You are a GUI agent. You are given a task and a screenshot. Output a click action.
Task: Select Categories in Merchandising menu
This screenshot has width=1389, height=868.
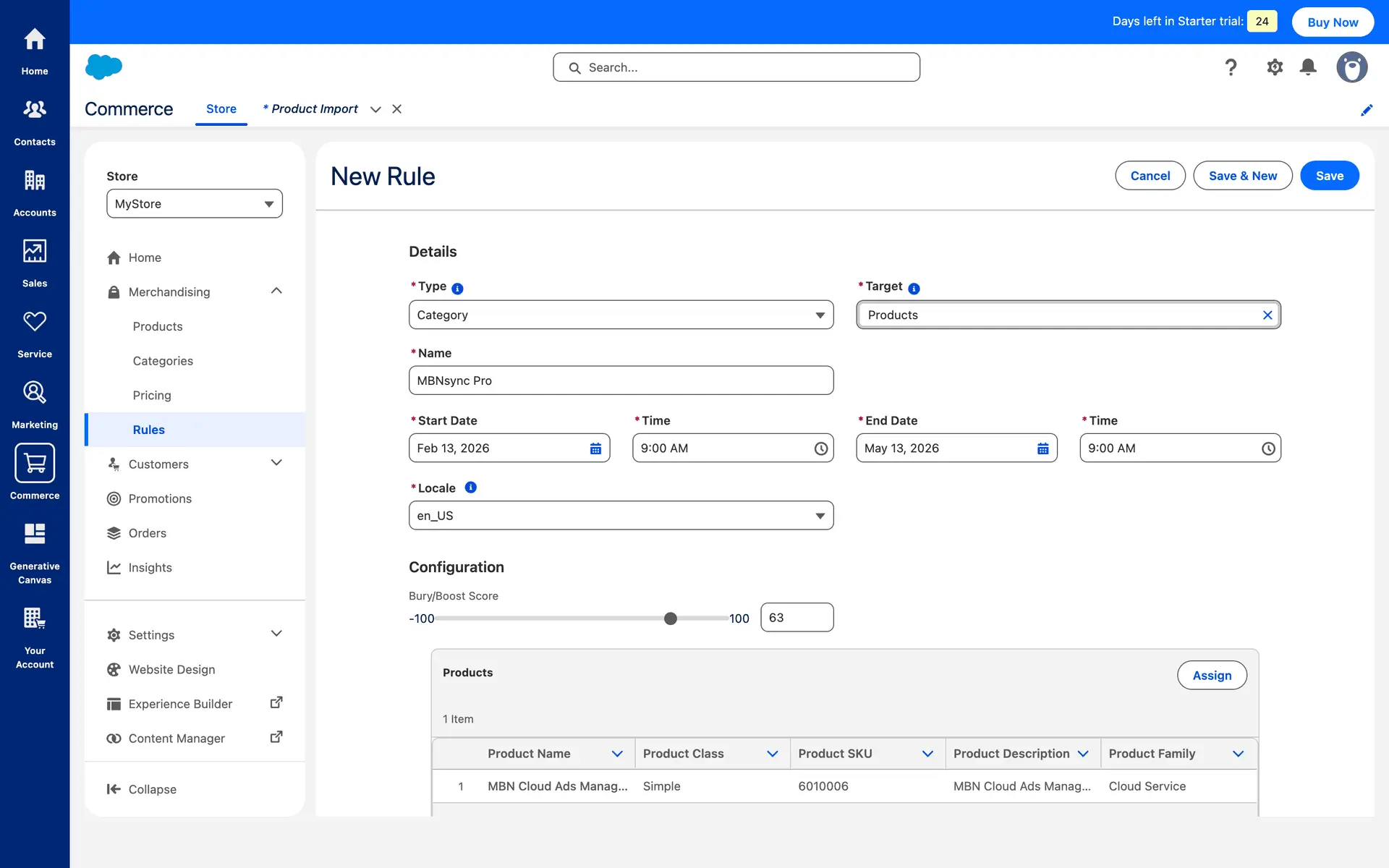[163, 361]
